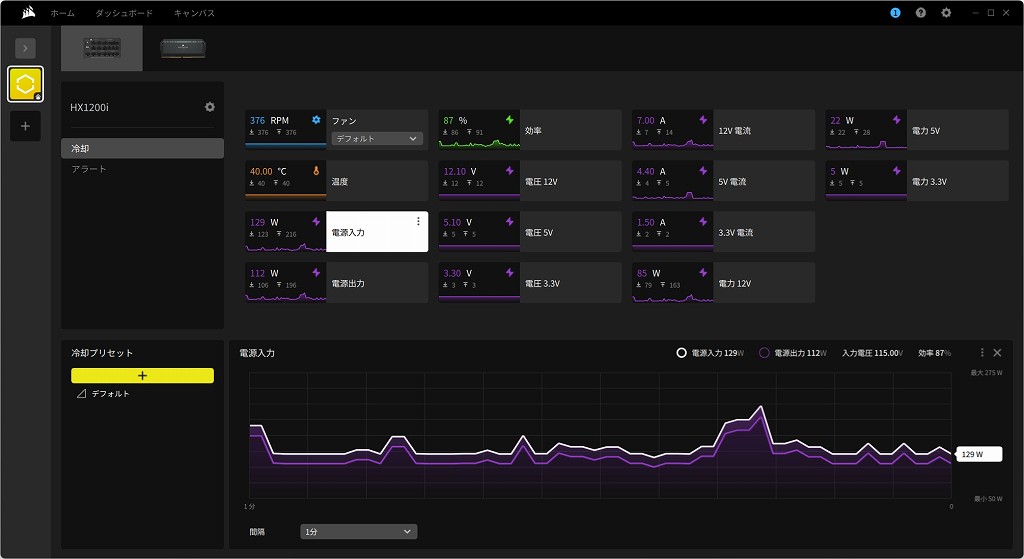Click the 電源出力 lightning icon
Image resolution: width=1024 pixels, height=559 pixels.
pyautogui.click(x=316, y=272)
